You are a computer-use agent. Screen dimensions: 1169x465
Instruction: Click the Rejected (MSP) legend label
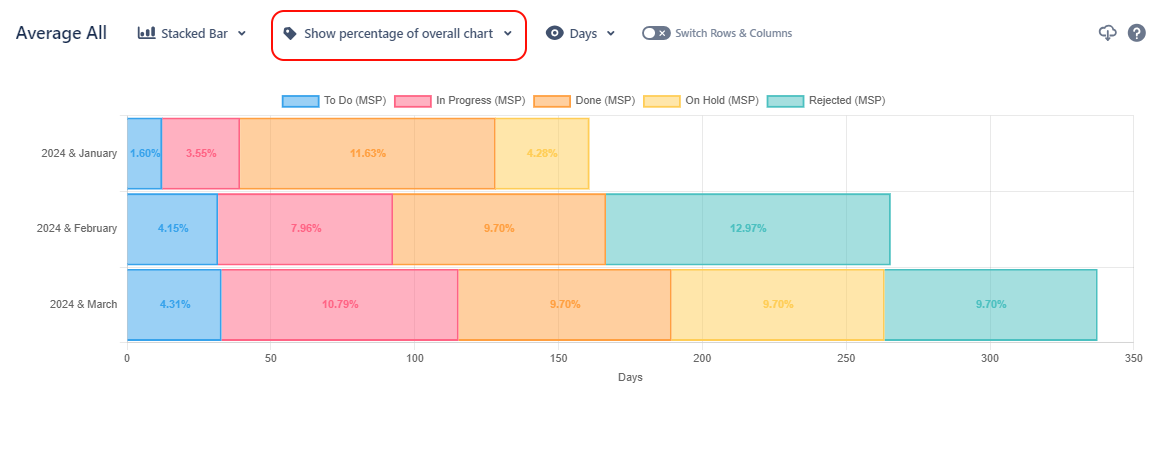click(846, 101)
